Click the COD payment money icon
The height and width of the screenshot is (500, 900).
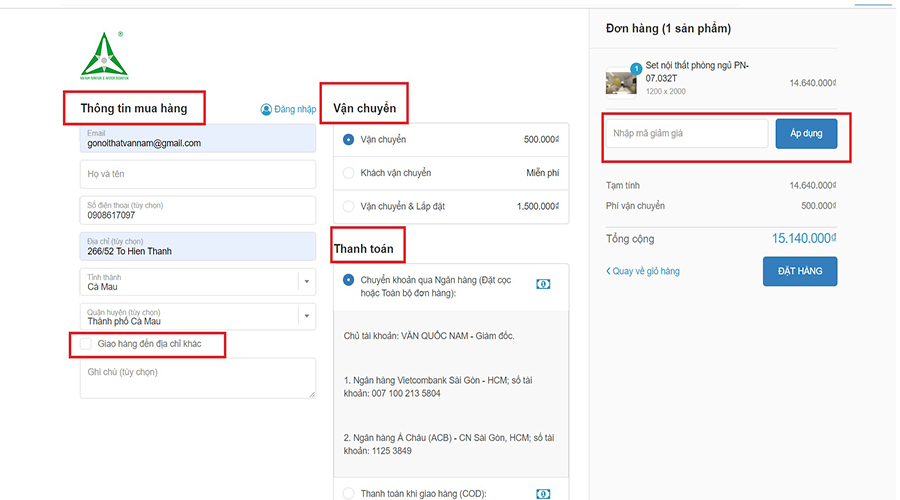(x=543, y=493)
